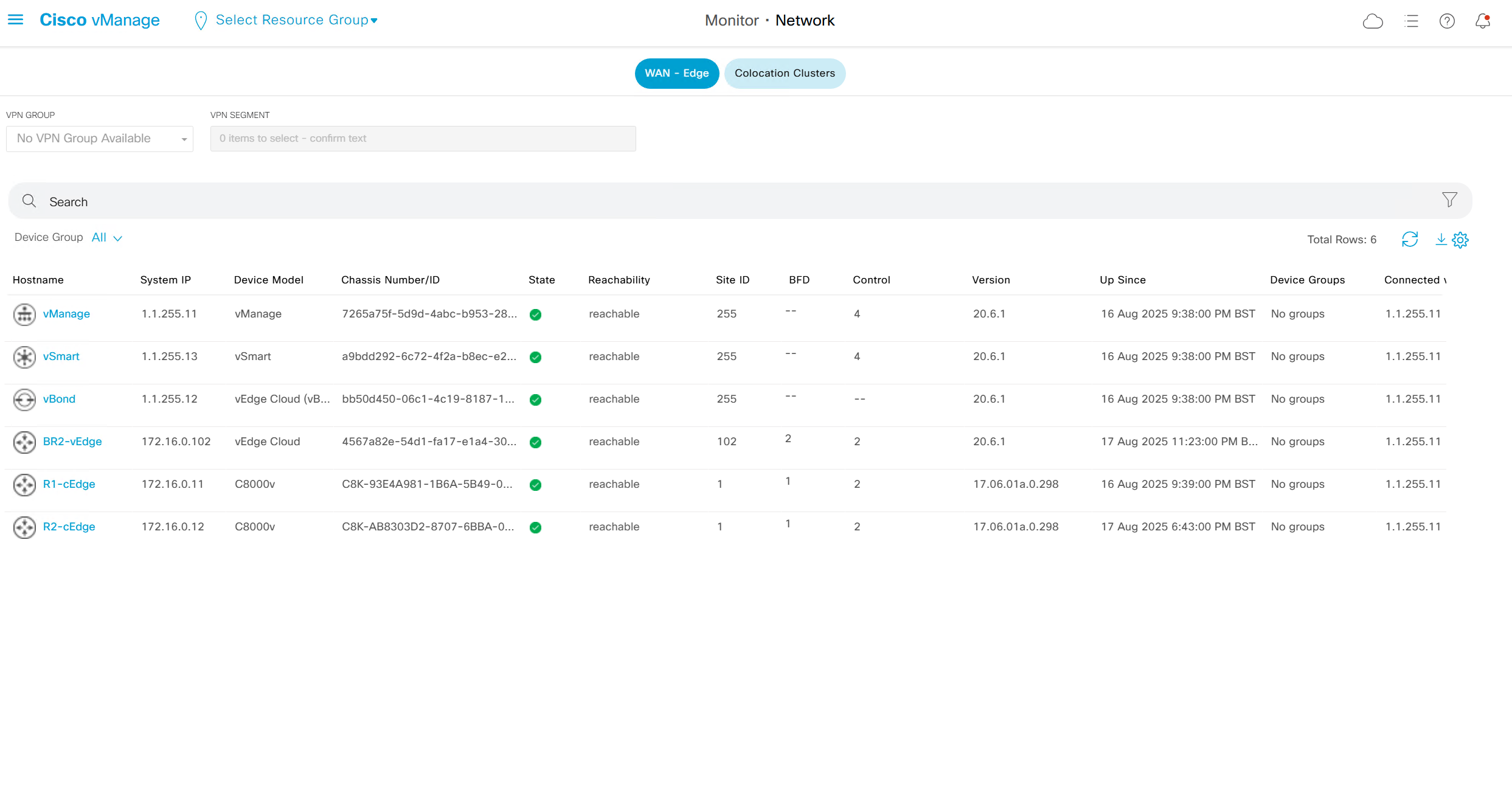Screen dimensions: 1512x812
Task: Select the WAN - Edge tab
Action: point(676,74)
